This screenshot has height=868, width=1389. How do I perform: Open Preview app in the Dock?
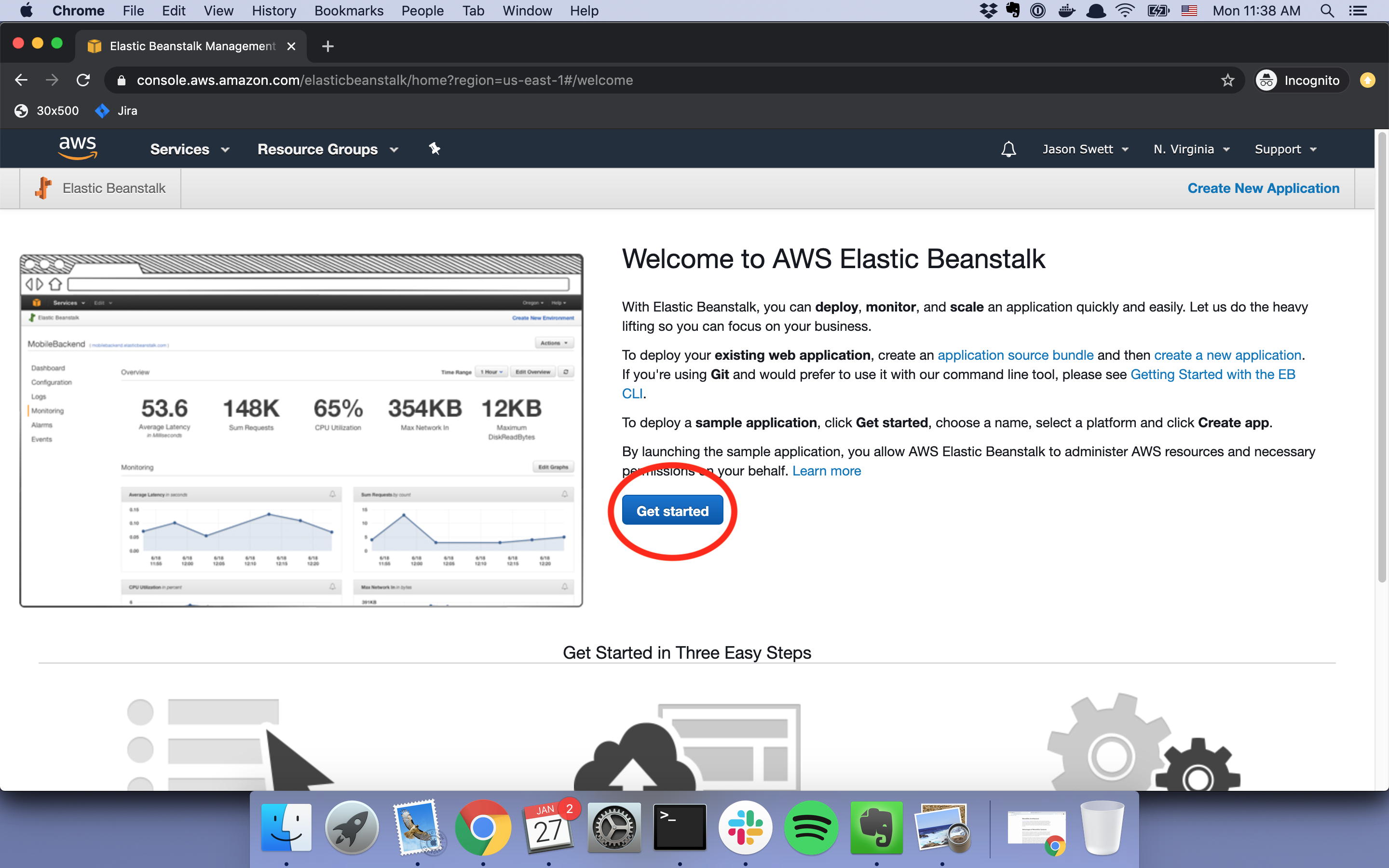click(942, 827)
